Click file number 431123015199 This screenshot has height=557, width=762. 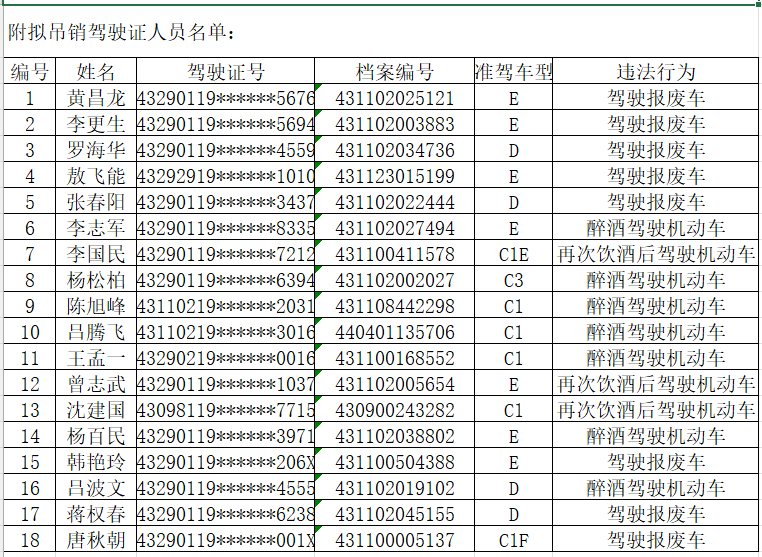(395, 176)
